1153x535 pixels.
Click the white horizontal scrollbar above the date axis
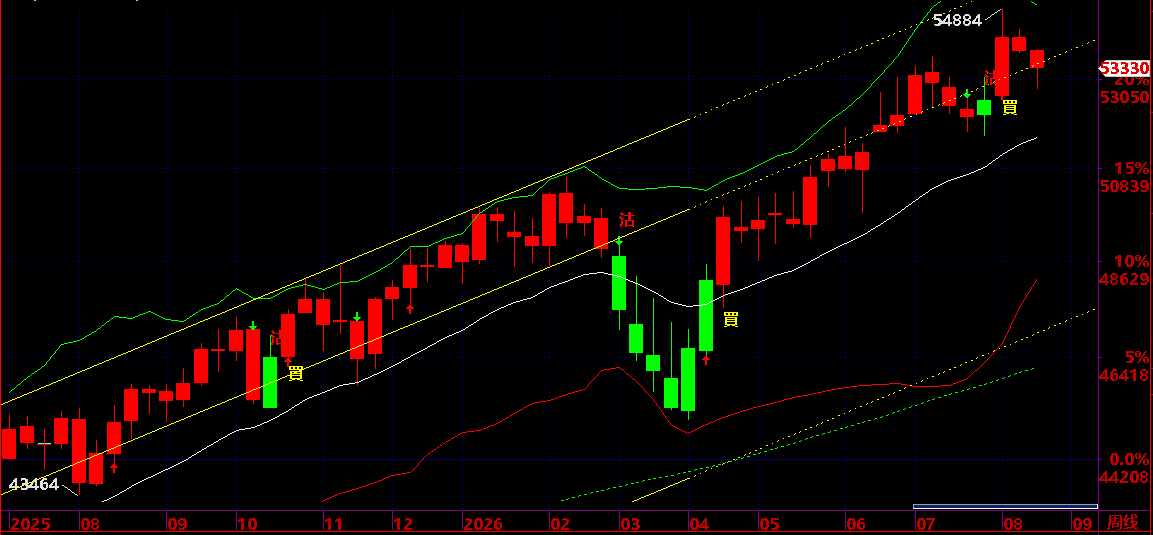click(1004, 506)
